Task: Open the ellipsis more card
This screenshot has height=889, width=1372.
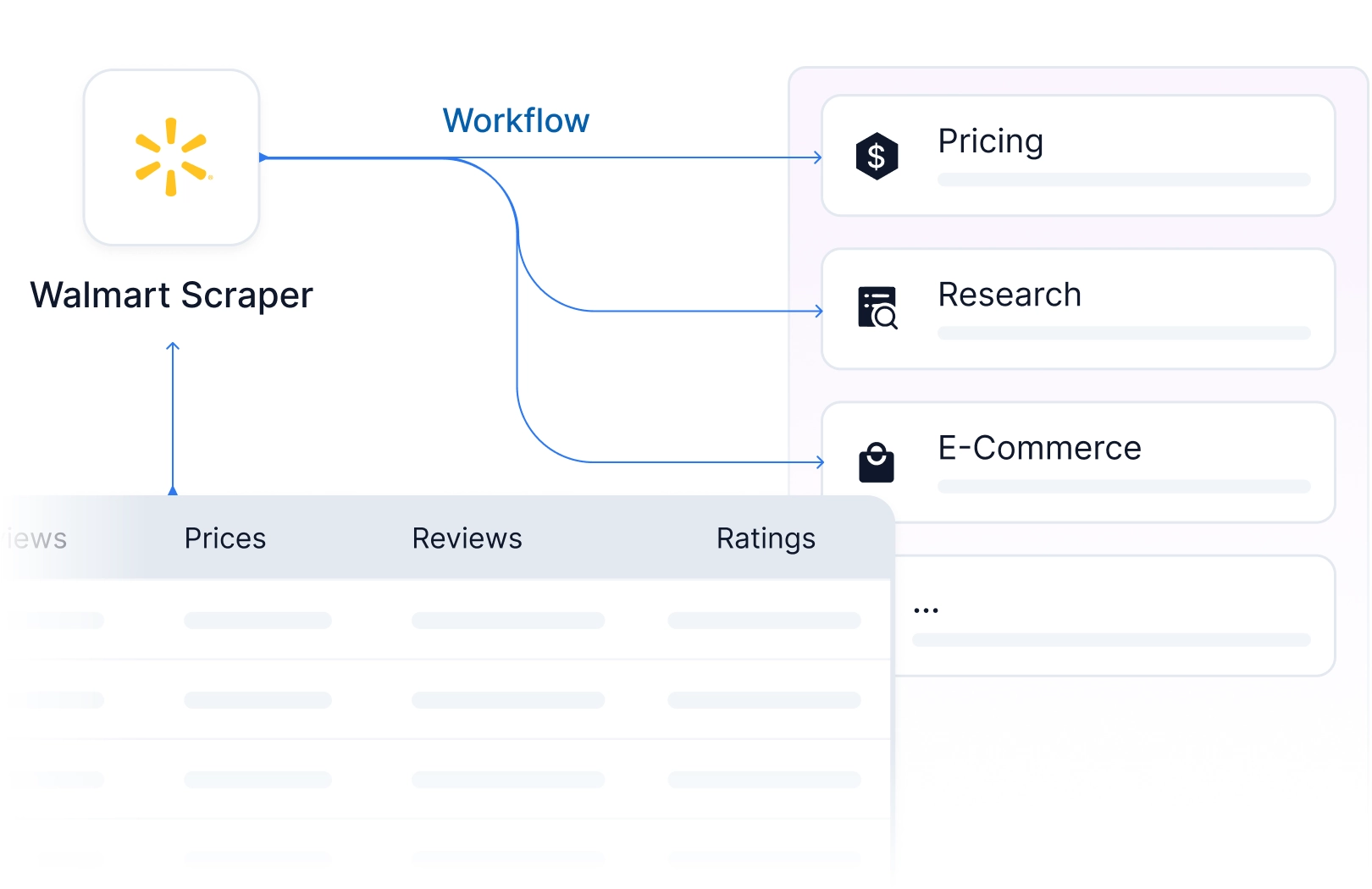Action: [x=1114, y=616]
